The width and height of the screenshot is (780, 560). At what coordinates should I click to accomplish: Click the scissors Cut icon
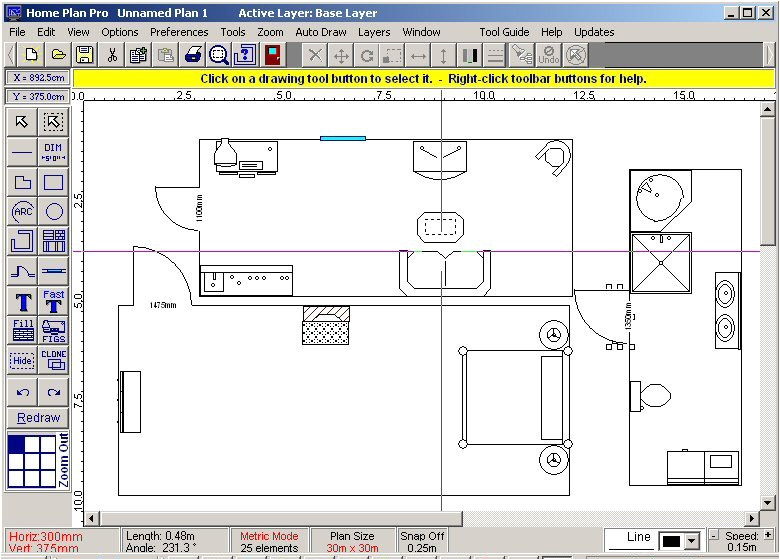pos(112,55)
